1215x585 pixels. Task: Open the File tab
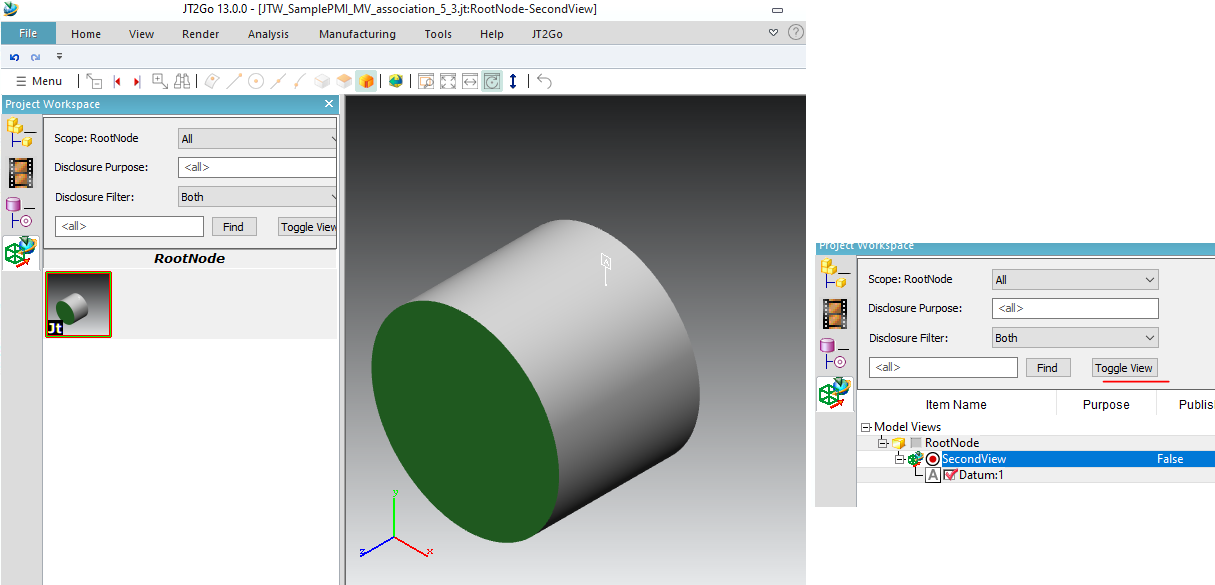[28, 33]
